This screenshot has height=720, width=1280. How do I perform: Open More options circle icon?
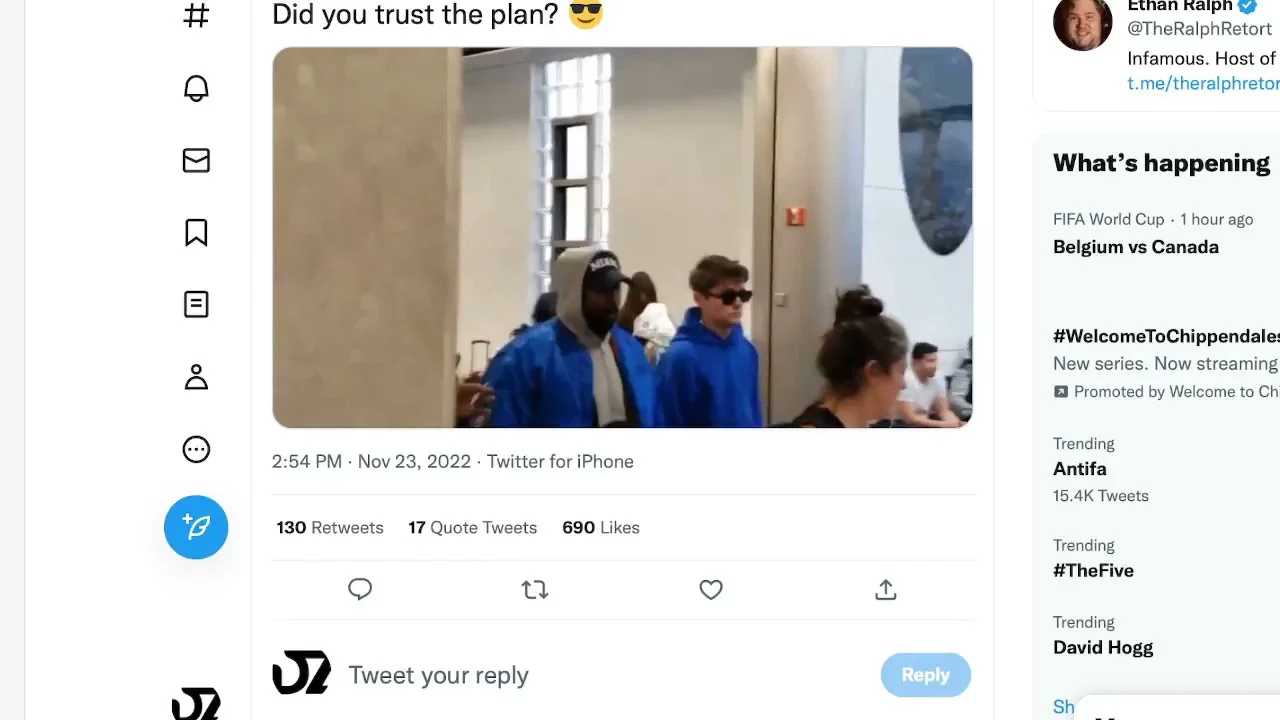196,450
